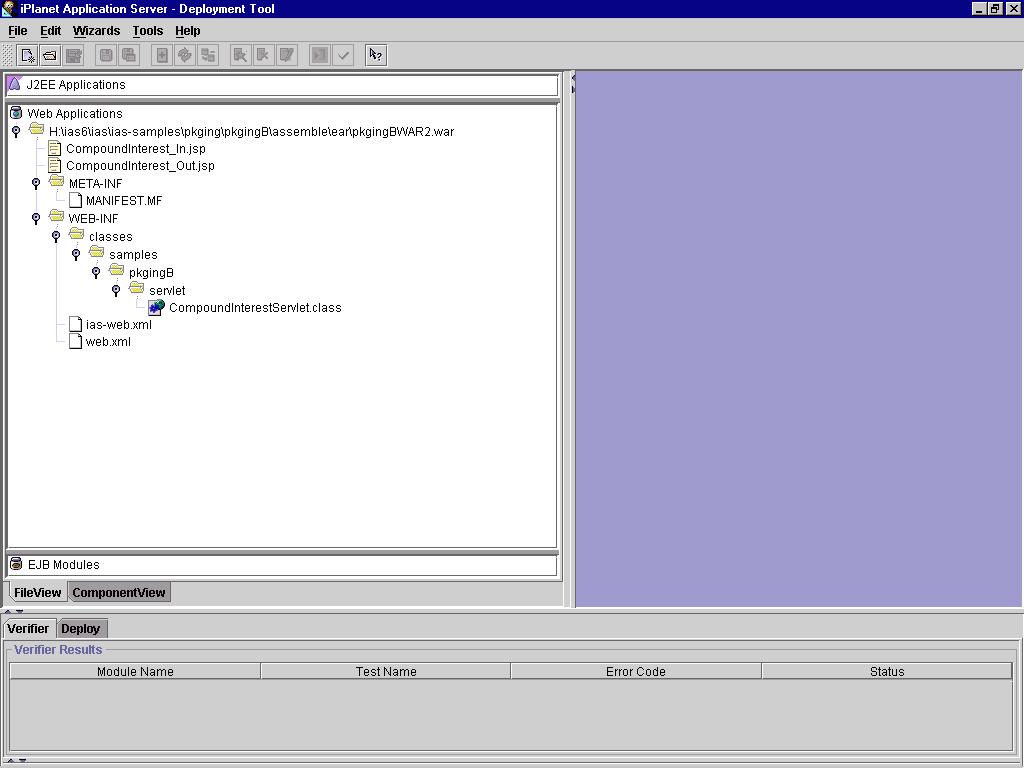Select the Verifier tab
The image size is (1024, 768).
(28, 628)
